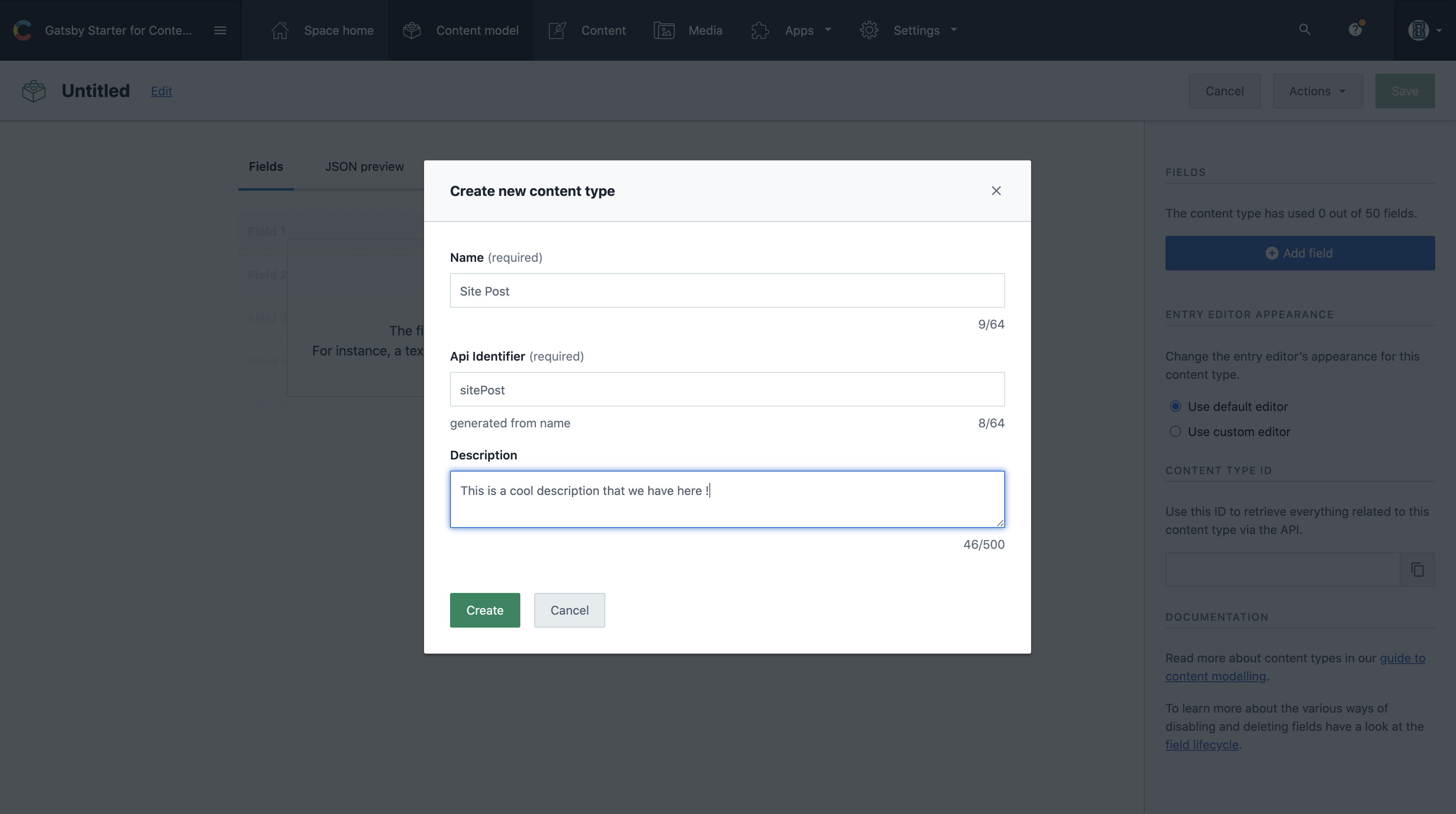The width and height of the screenshot is (1456, 814).
Task: Close the Create new content type dialog
Action: pos(996,191)
